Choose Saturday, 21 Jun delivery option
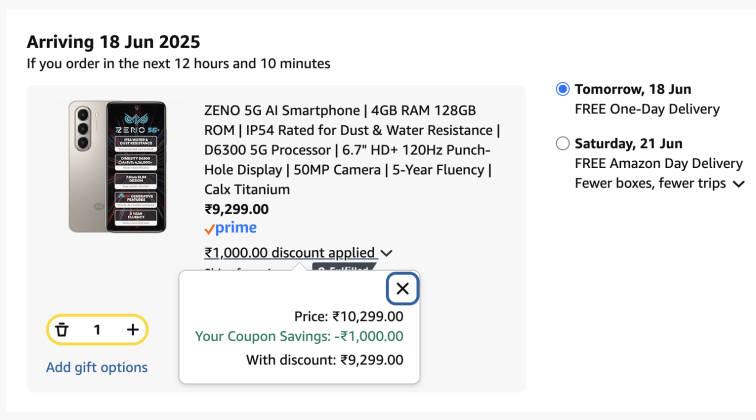Screen dimensions: 756x420 coord(562,143)
